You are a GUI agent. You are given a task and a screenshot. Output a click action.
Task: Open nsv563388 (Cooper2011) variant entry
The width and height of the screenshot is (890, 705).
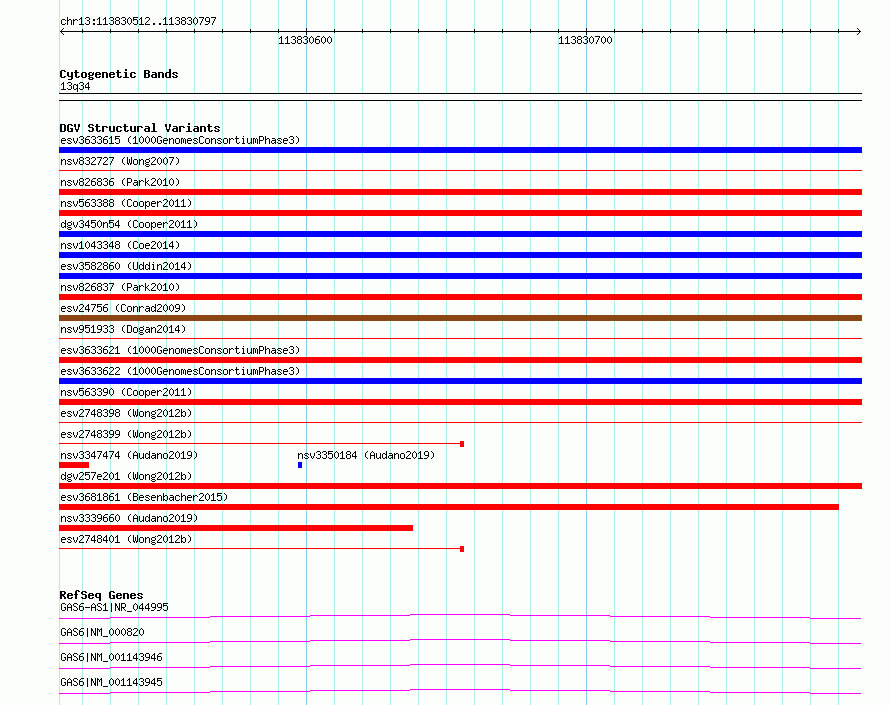point(126,203)
